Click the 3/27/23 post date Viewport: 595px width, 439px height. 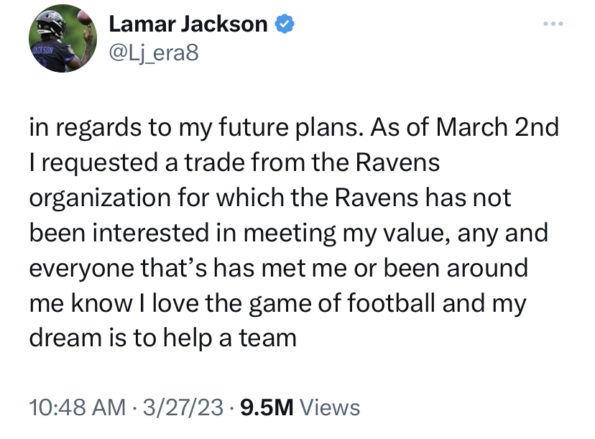pos(183,408)
